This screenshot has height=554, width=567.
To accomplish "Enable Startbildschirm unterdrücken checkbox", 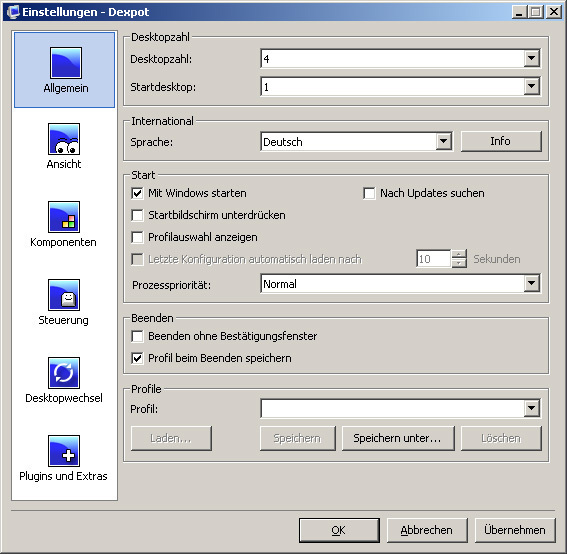I will [137, 215].
